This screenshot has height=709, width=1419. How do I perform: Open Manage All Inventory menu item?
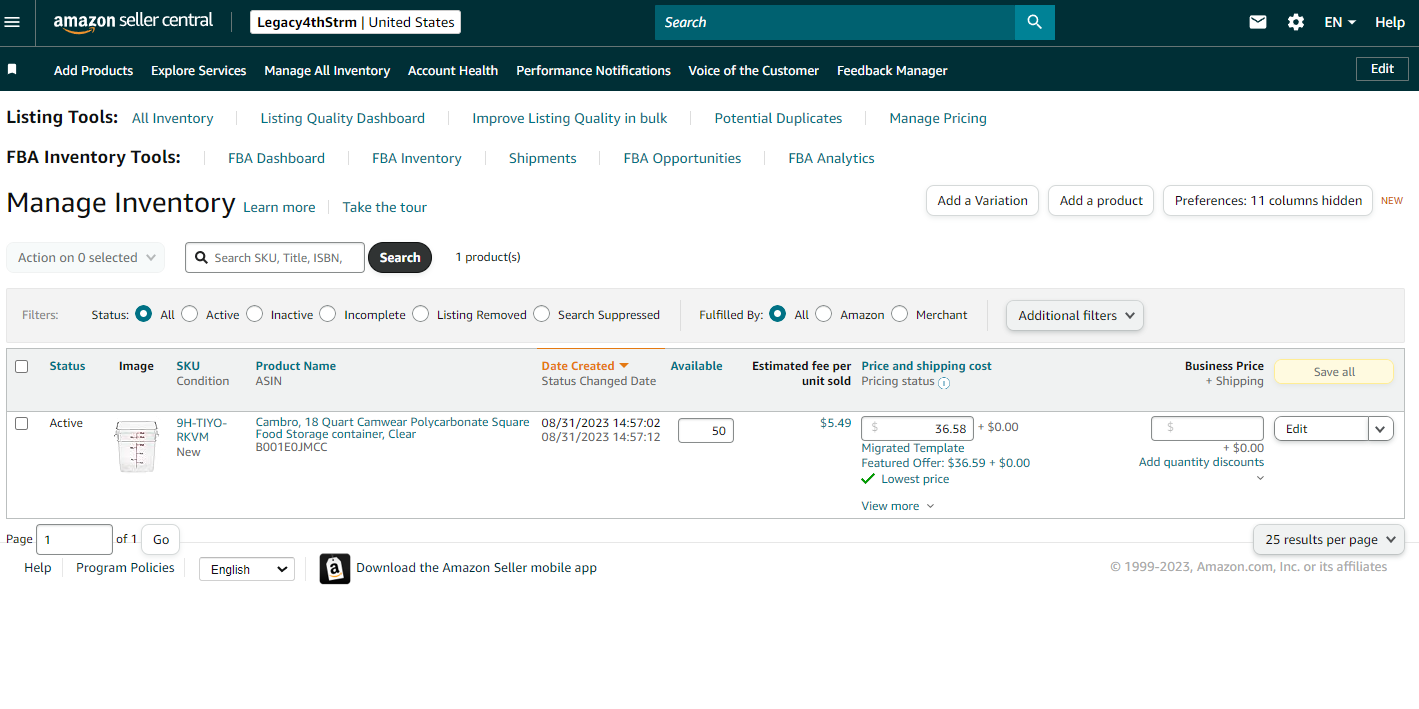coord(327,70)
